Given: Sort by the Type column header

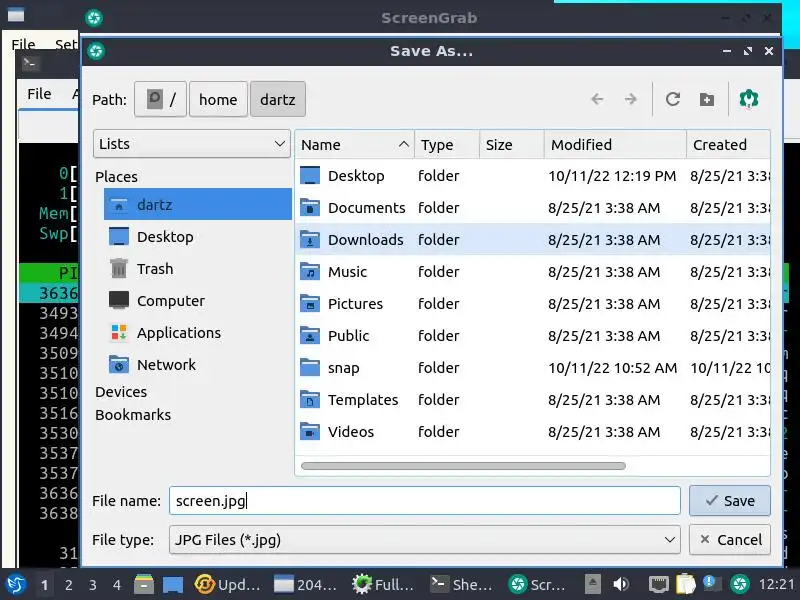Looking at the screenshot, I should [447, 145].
